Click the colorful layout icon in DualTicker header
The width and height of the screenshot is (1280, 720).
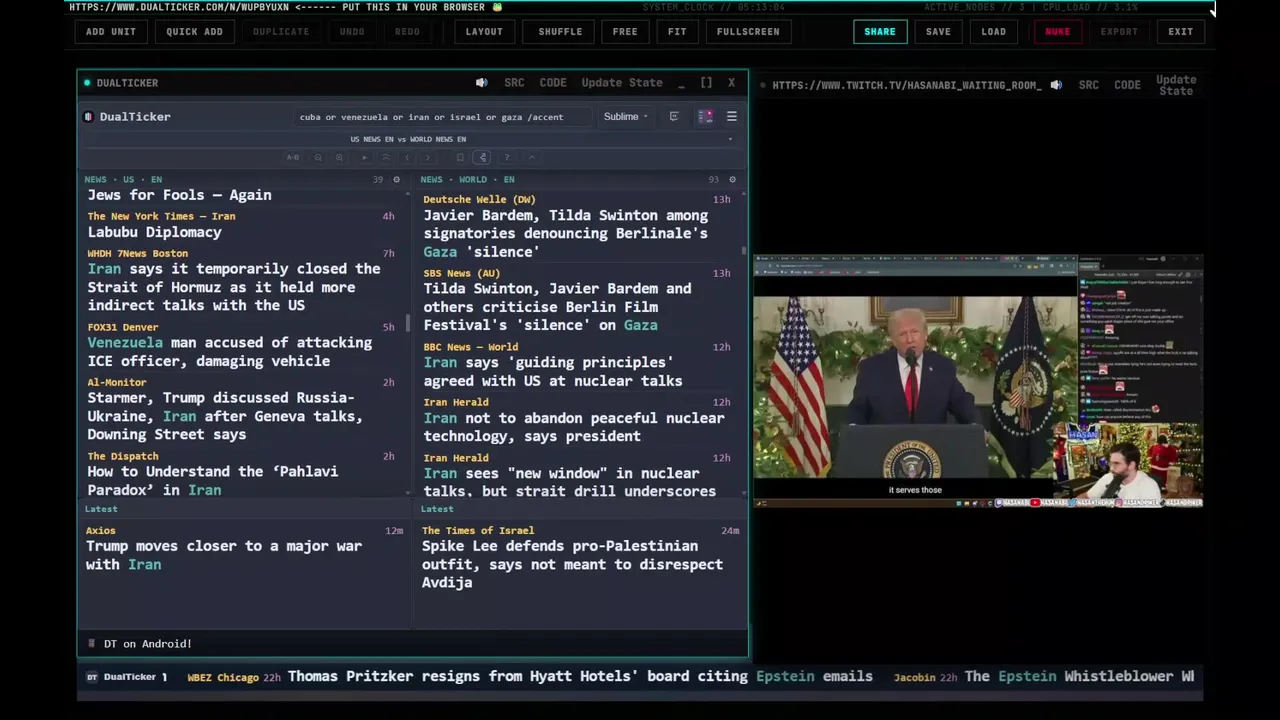[x=705, y=117]
